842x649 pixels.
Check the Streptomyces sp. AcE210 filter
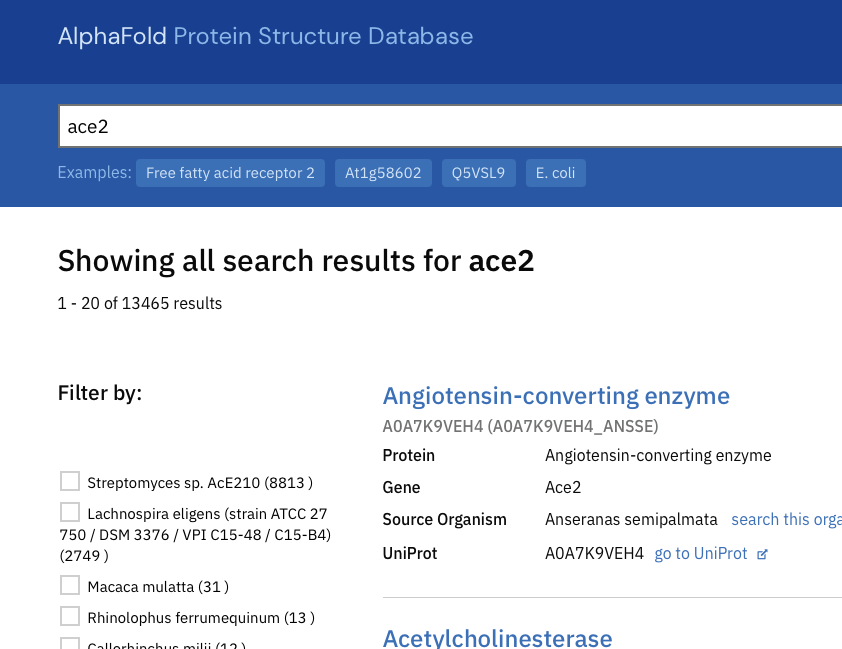point(70,481)
